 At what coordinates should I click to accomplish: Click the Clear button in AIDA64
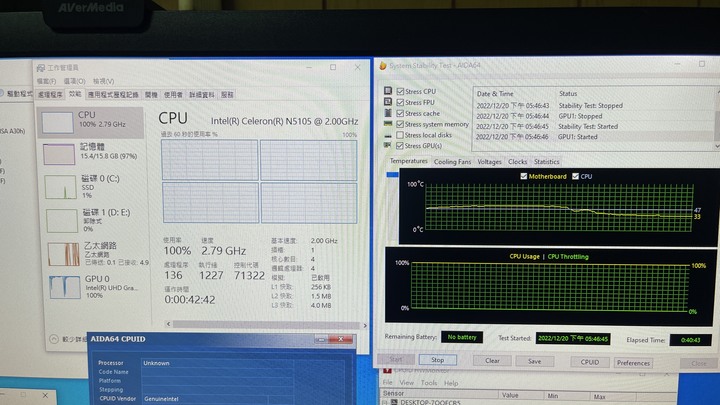492,360
